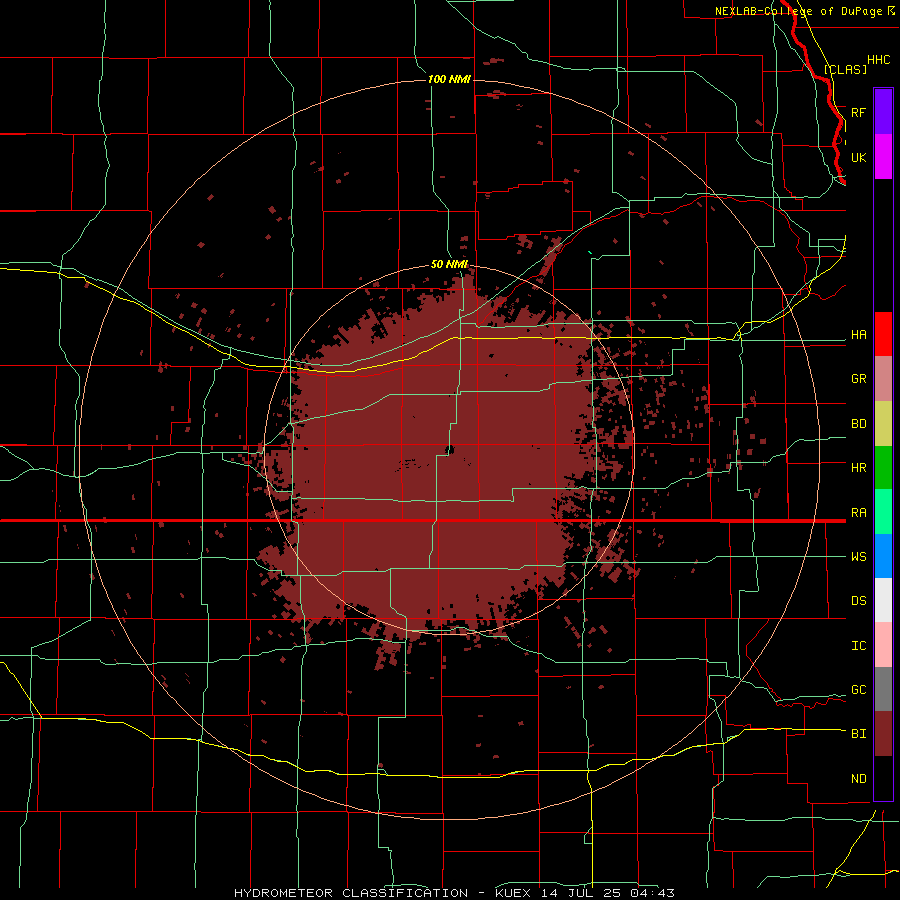Click the '[CLAS]' label
The image size is (900, 900).
(845, 69)
